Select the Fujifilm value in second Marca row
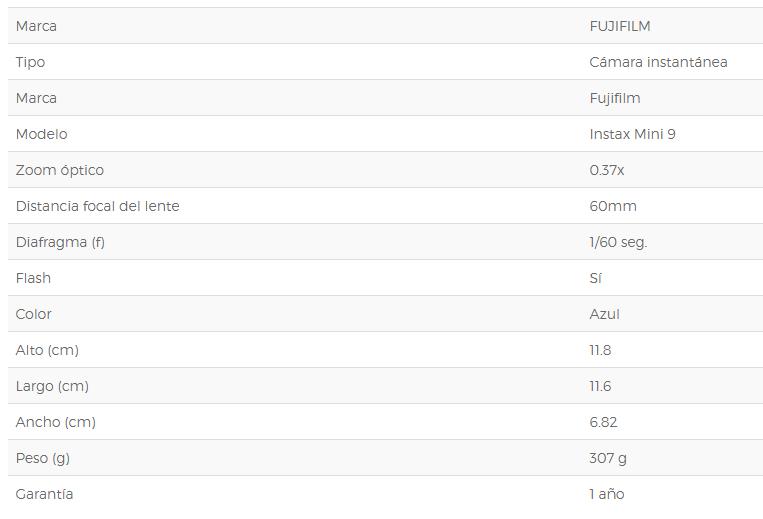The image size is (763, 519). 615,98
